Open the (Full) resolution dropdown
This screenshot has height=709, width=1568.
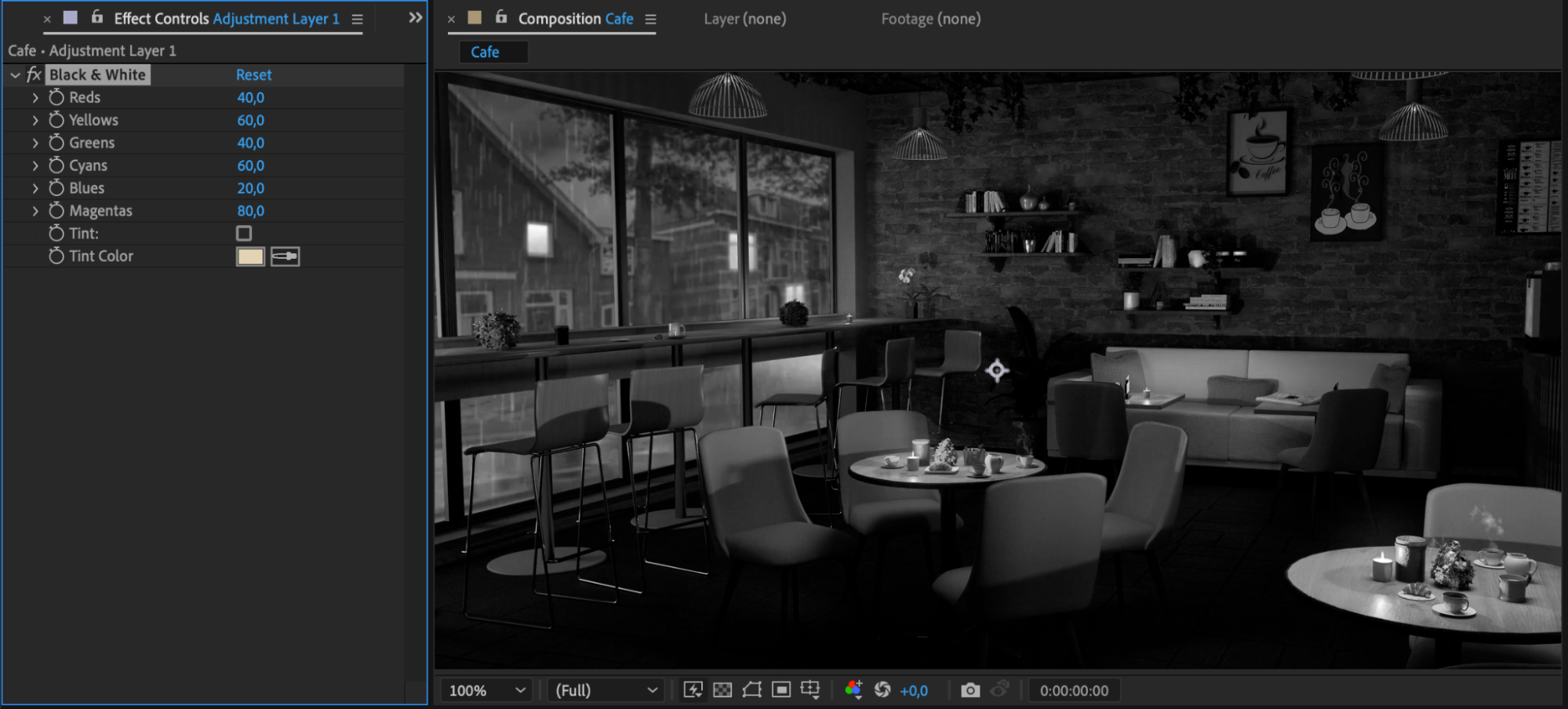606,690
